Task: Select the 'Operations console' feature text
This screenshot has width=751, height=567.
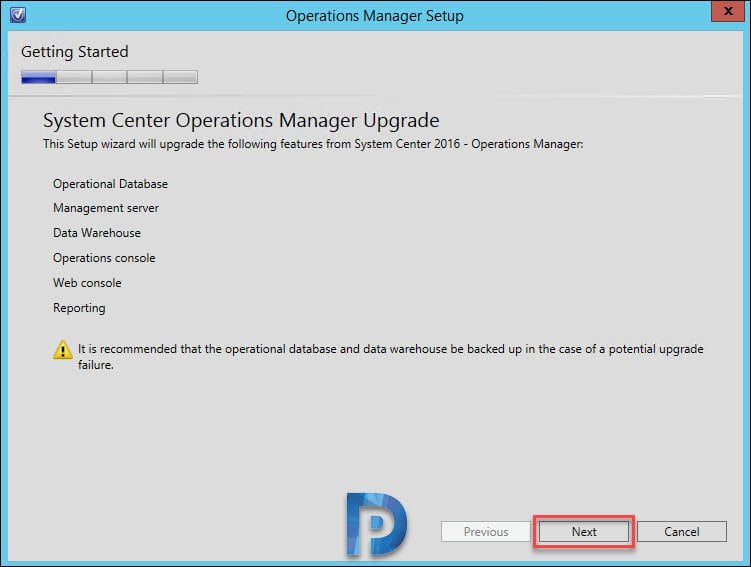Action: coord(104,258)
